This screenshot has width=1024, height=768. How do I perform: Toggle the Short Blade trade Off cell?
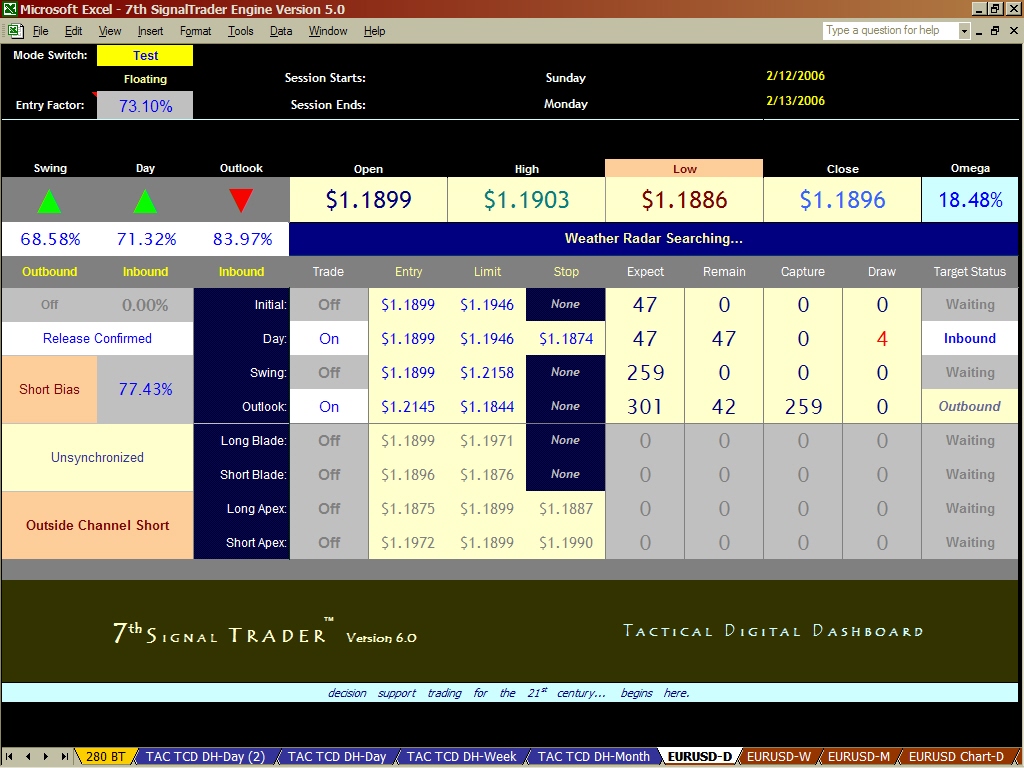pos(329,474)
